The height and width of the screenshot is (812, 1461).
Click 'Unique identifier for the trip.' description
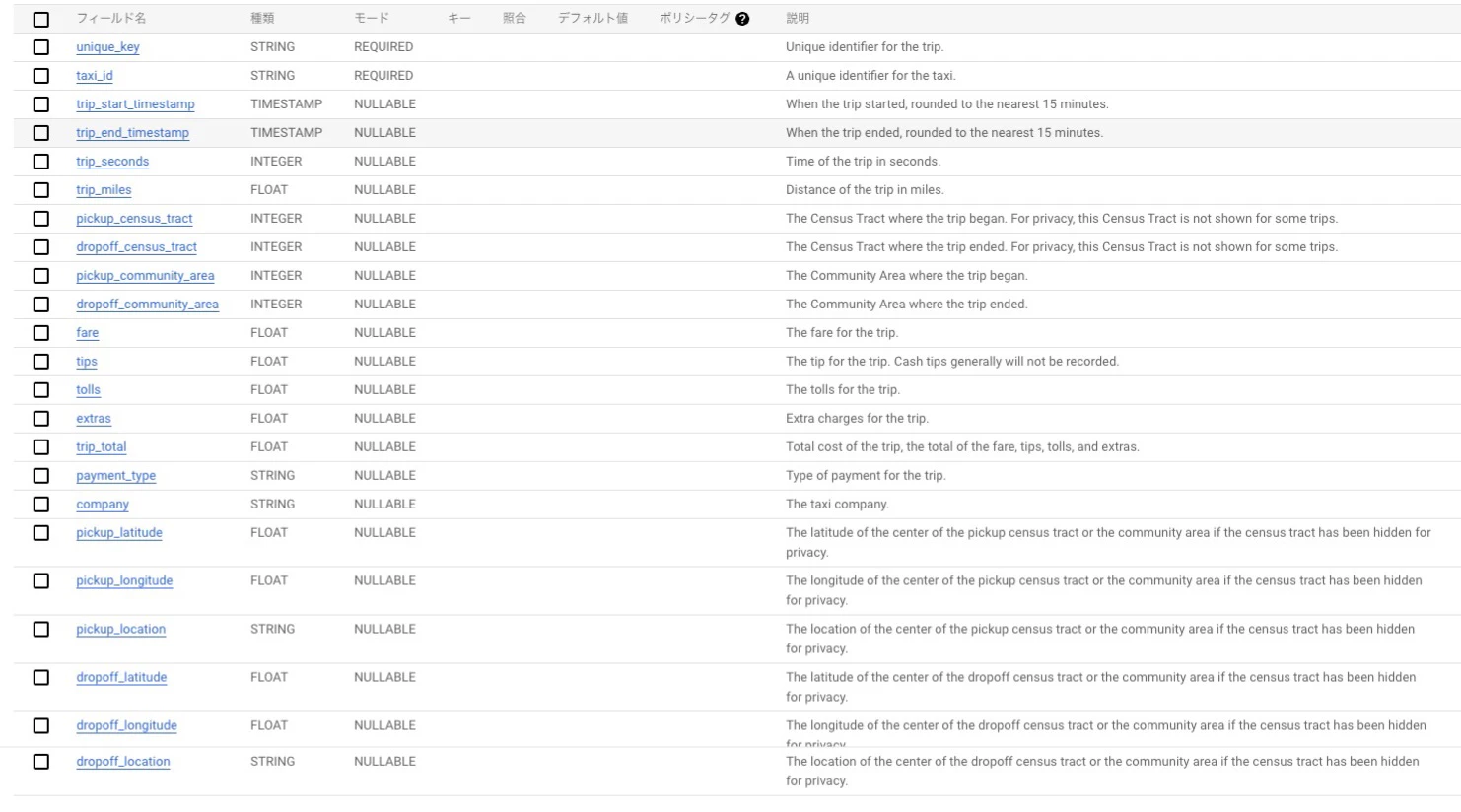click(865, 47)
